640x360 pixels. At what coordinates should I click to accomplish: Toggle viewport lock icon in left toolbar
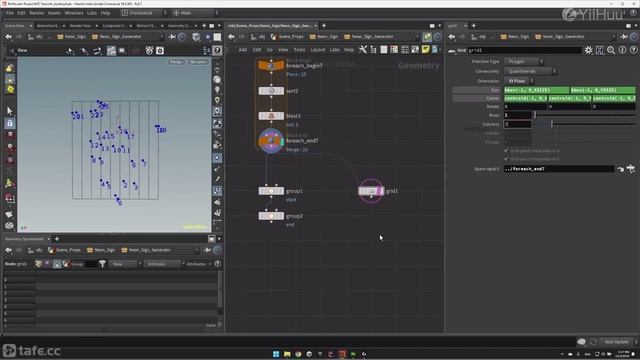pos(10,123)
